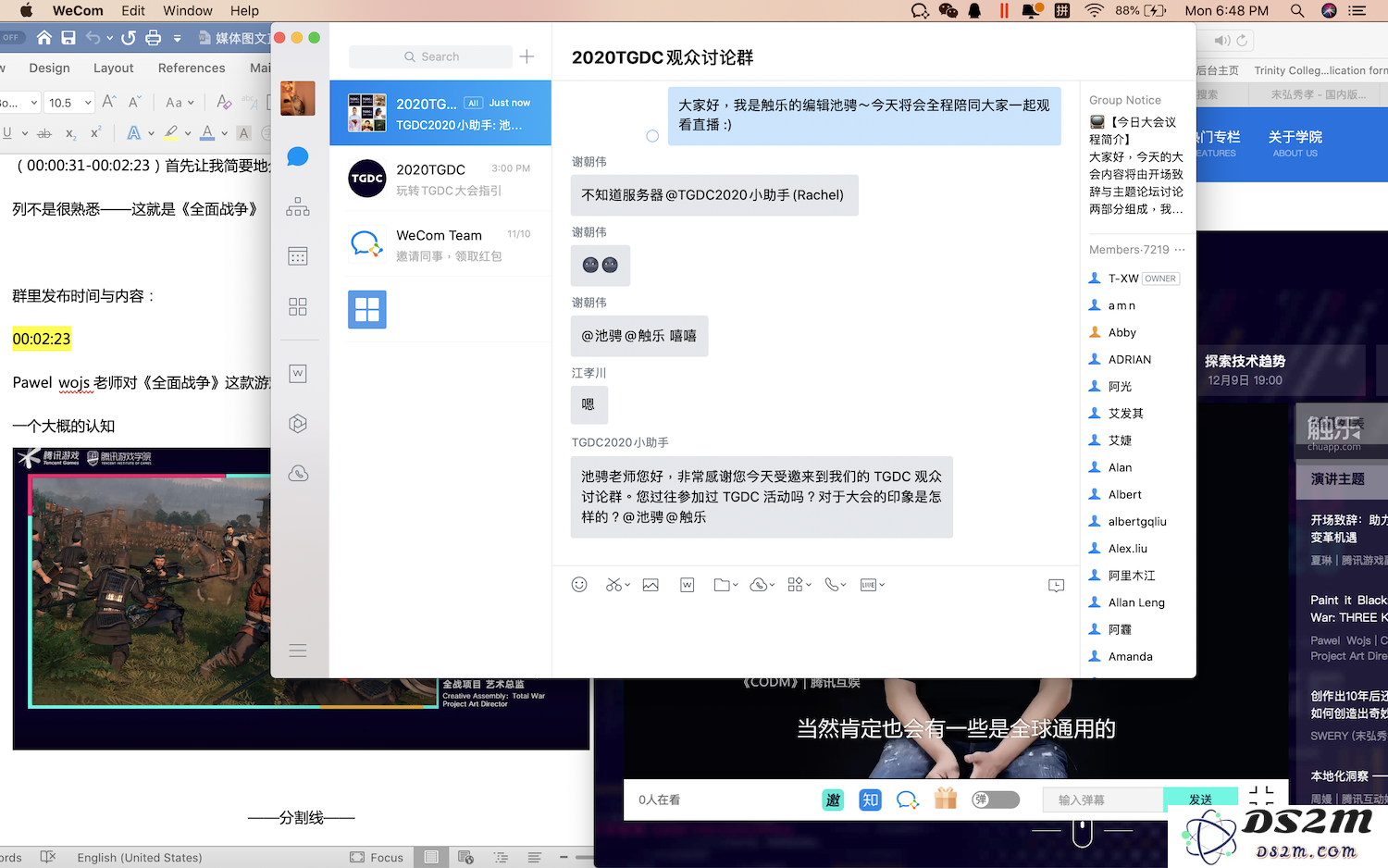Screen dimensions: 1388x868
Task: Open the font color dropdown arrow
Action: pyautogui.click(x=224, y=133)
